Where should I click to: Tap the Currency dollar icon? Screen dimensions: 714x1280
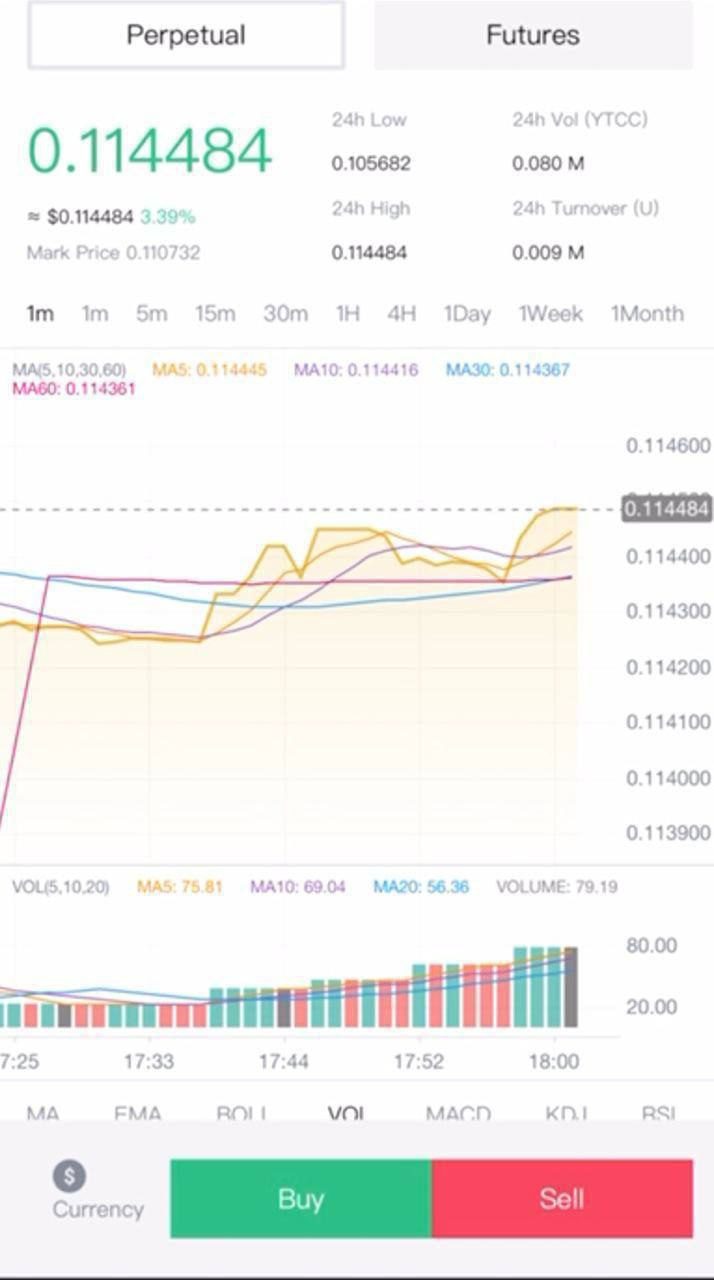tap(69, 1176)
